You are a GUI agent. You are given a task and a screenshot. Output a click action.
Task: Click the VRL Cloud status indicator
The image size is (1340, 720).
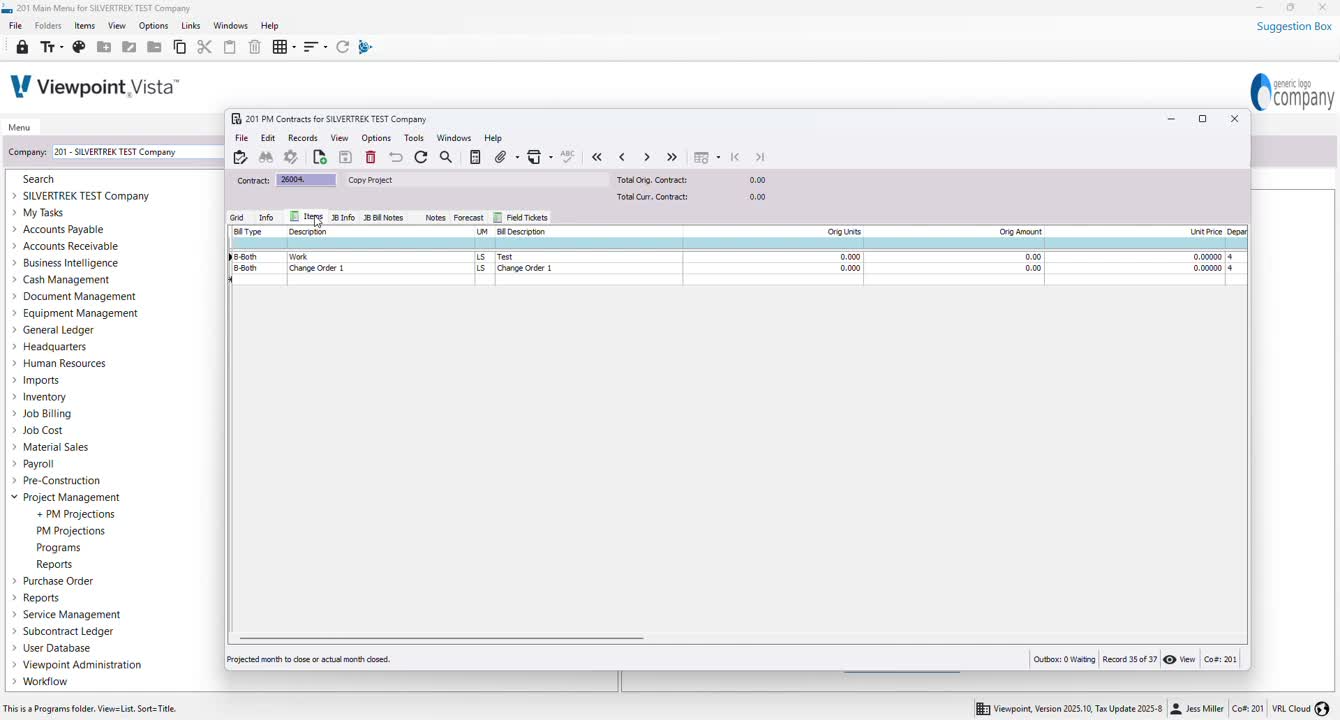(1300, 709)
